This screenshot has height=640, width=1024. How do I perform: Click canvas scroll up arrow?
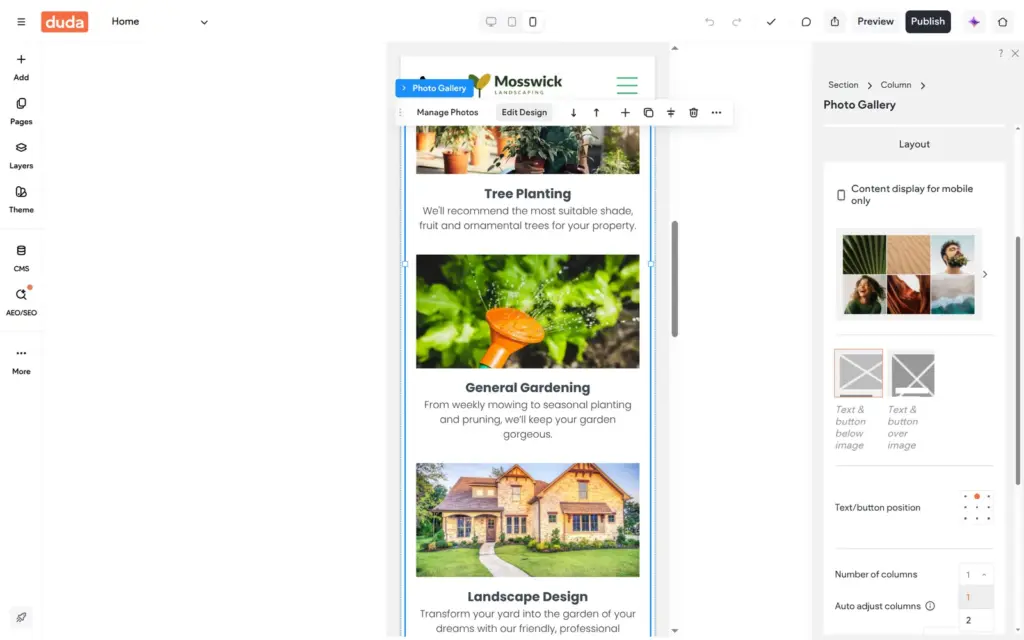[675, 48]
